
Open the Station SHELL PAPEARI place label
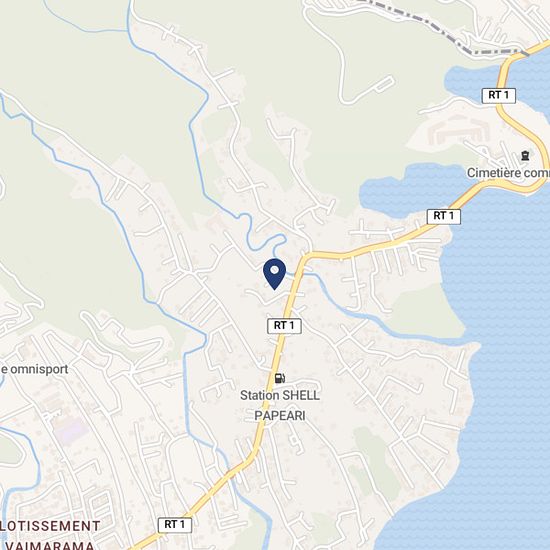click(280, 405)
